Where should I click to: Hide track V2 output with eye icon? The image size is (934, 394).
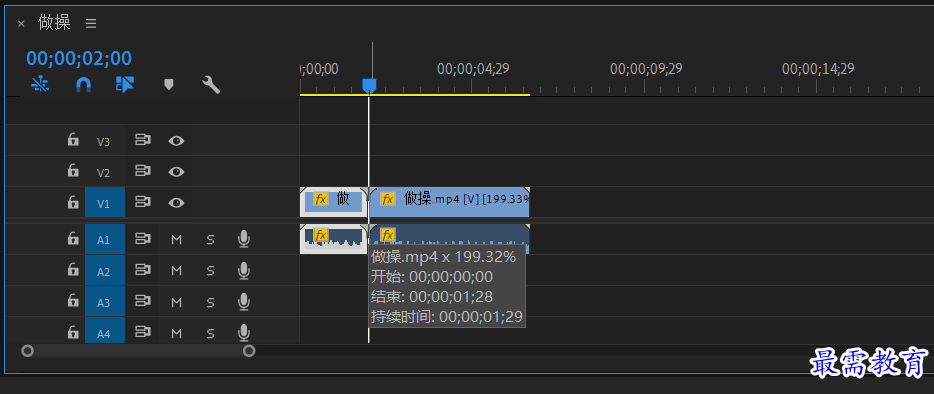[x=176, y=172]
